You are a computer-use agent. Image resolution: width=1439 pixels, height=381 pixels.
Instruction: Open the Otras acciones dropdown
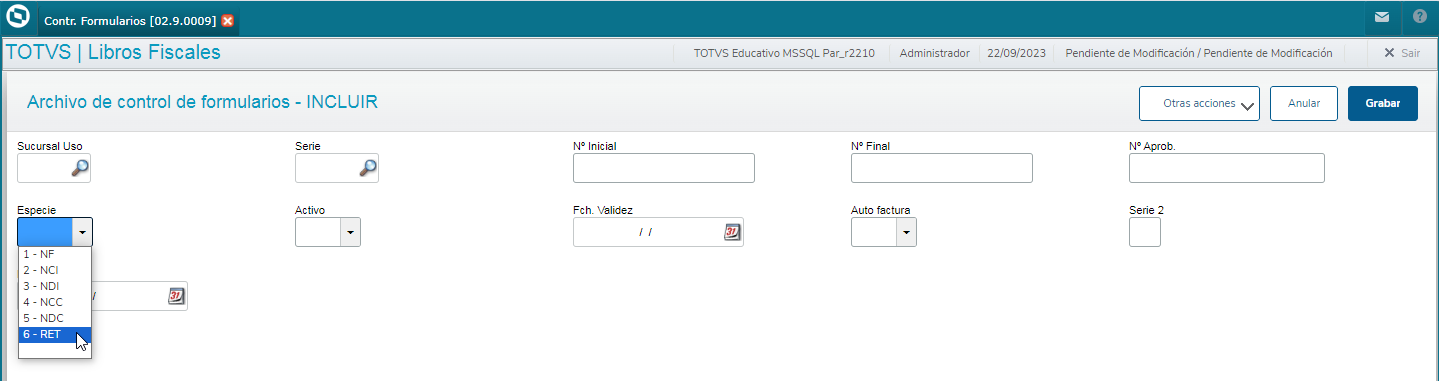1199,103
